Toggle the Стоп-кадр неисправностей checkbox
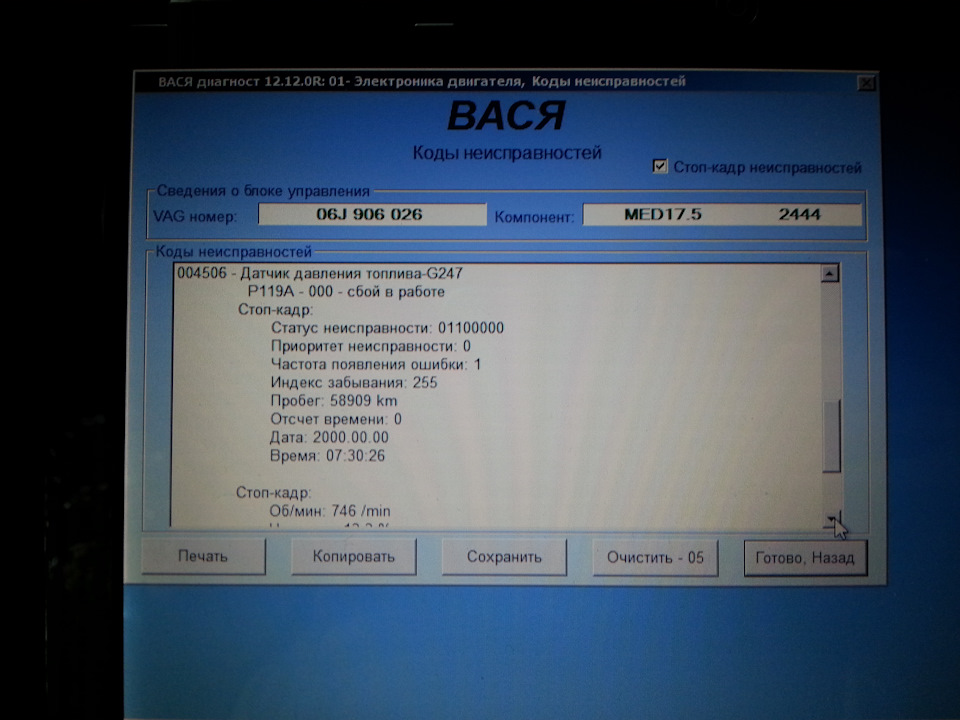This screenshot has width=960, height=720. [x=659, y=167]
